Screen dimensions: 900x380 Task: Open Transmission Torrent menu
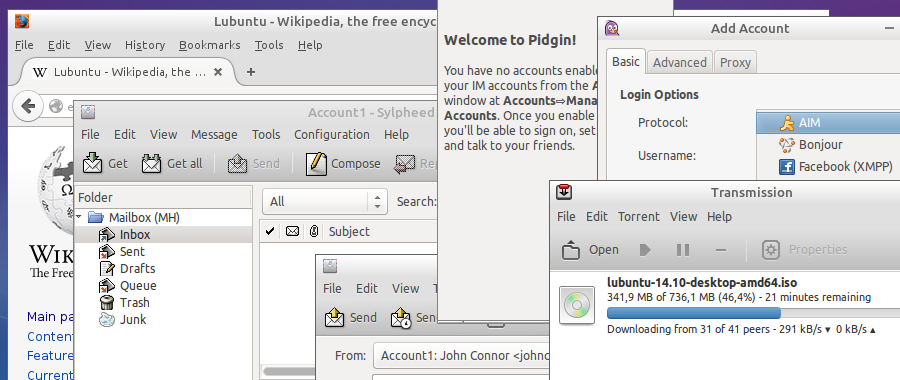click(639, 216)
